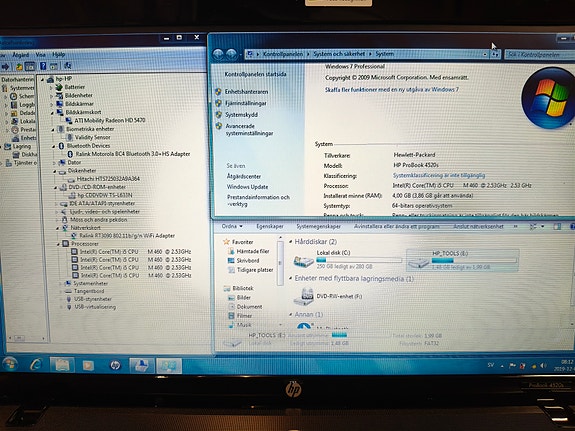Open Hjälp menu in Computer Management

tap(59, 55)
